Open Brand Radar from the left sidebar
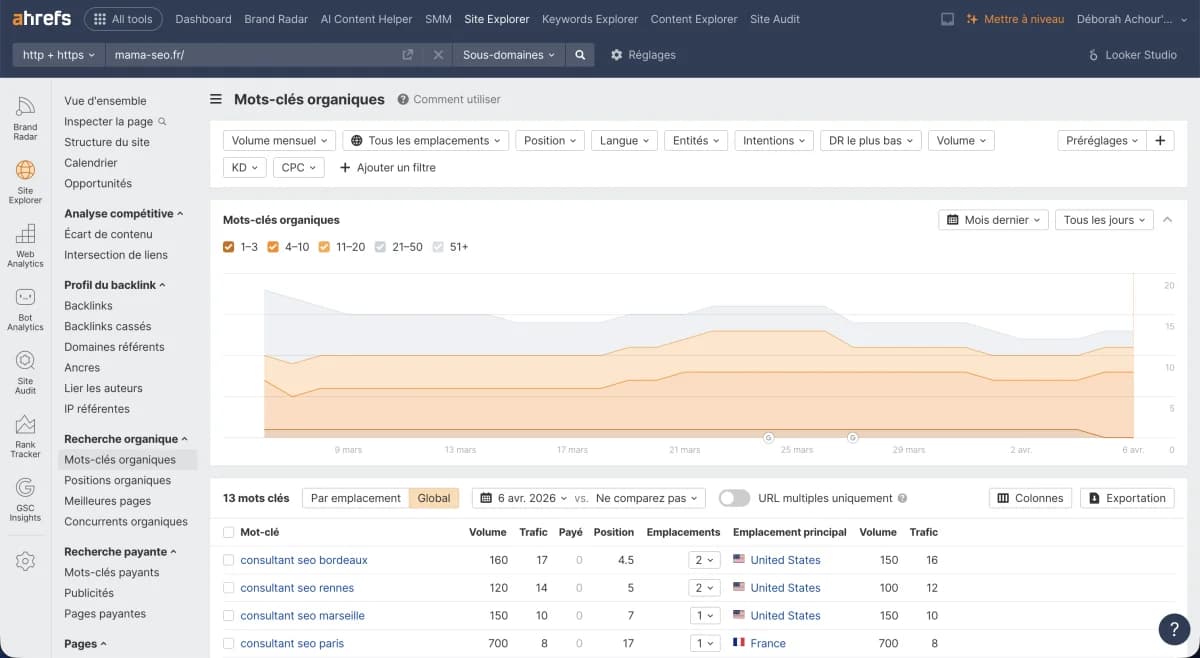The height and width of the screenshot is (658, 1200). (x=25, y=112)
